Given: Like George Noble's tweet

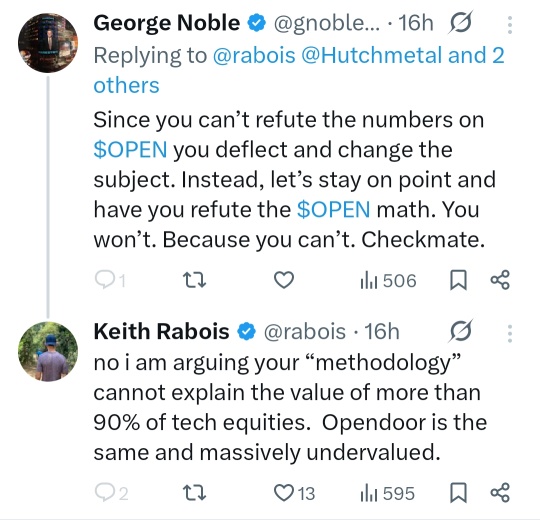Looking at the screenshot, I should (x=284, y=280).
